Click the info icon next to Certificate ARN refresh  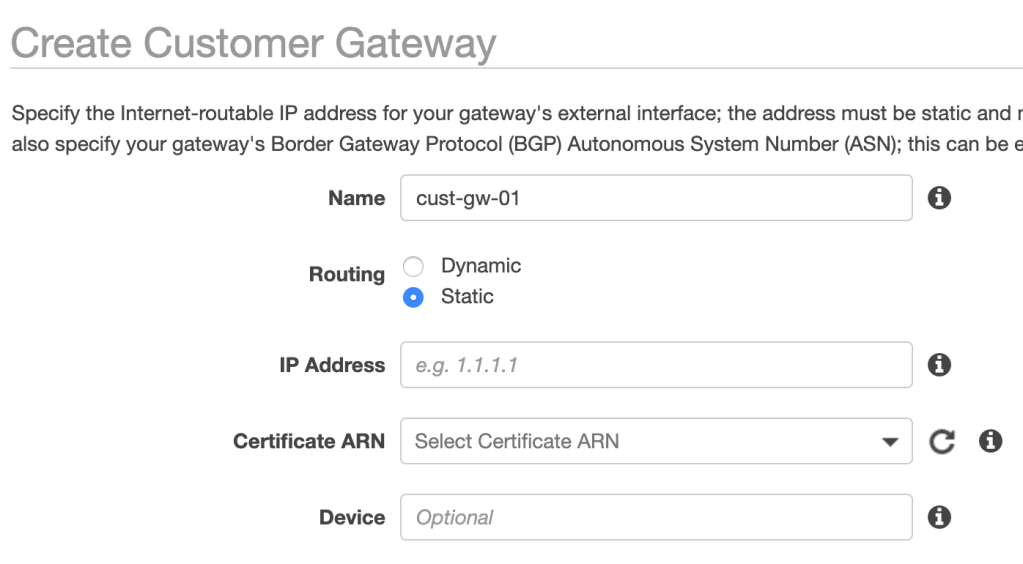990,441
